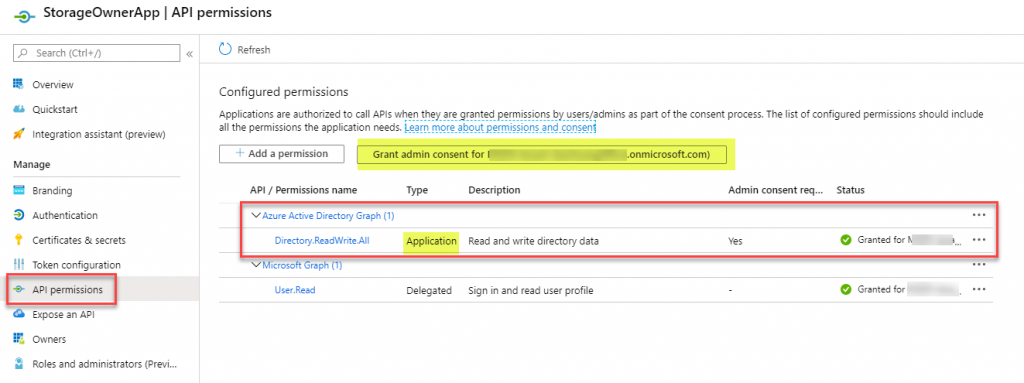Open Branding menu item
The height and width of the screenshot is (383, 1024).
pos(52,191)
